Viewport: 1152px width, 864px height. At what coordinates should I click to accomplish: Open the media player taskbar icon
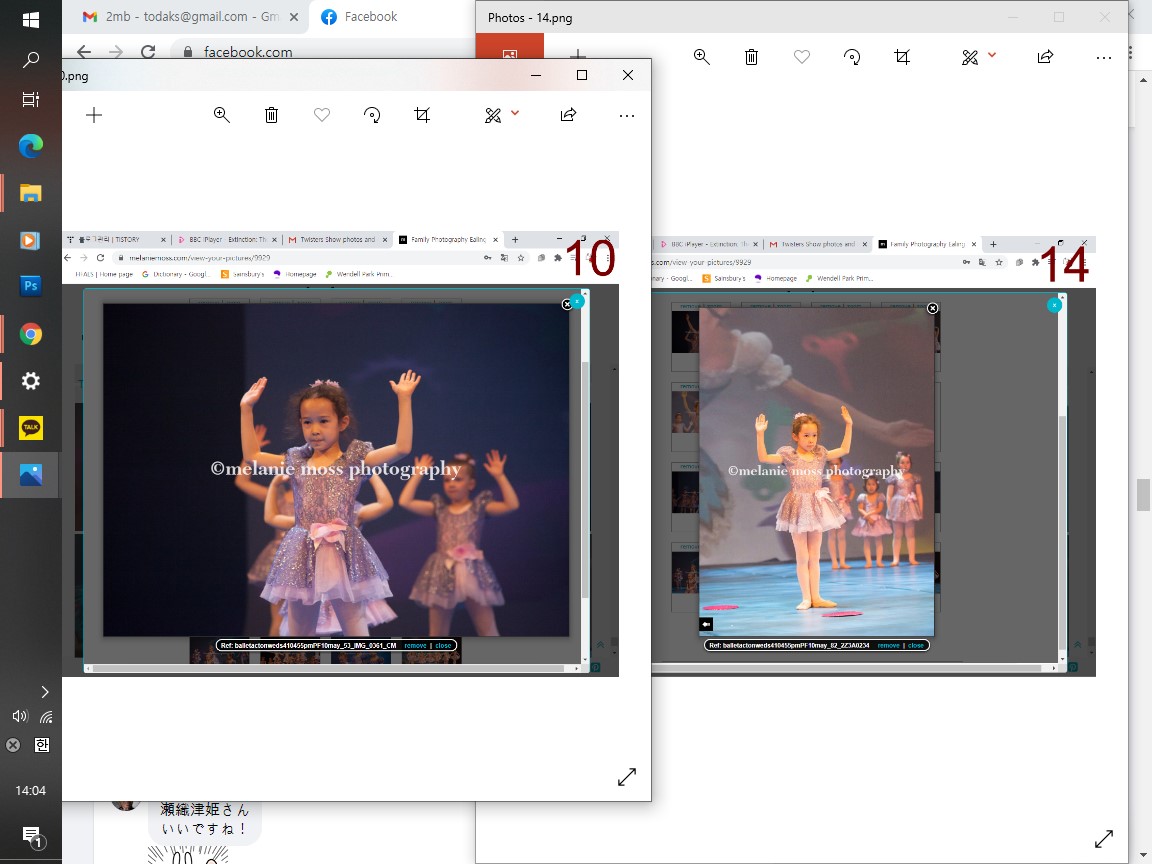click(30, 240)
